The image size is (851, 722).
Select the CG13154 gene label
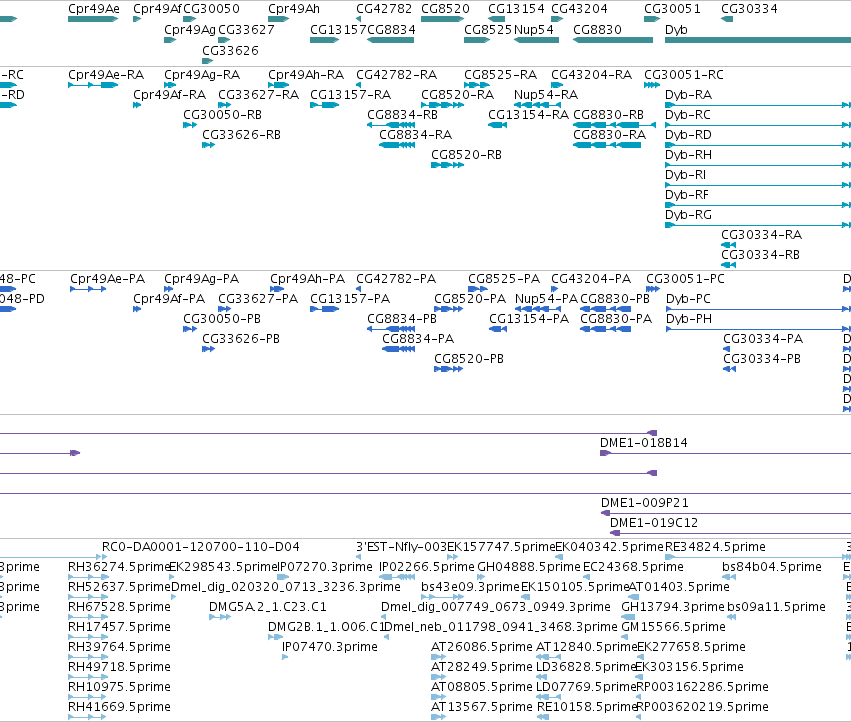pyautogui.click(x=516, y=9)
